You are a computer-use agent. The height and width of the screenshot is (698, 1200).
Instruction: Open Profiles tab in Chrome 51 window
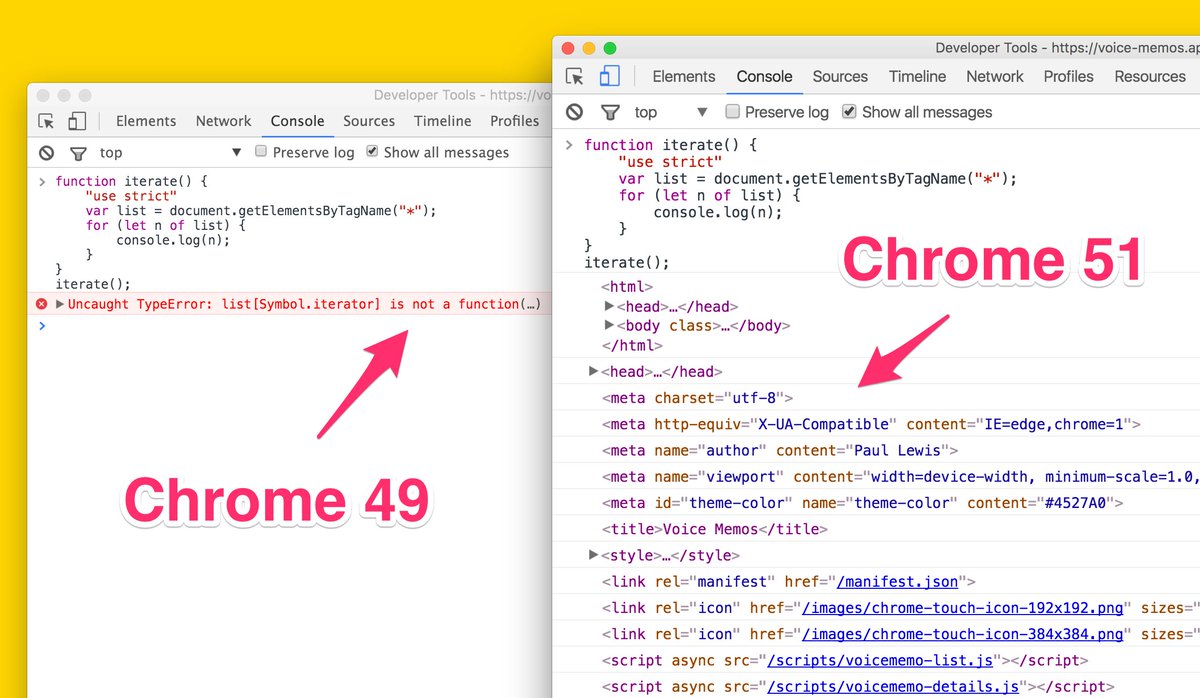click(x=1069, y=76)
